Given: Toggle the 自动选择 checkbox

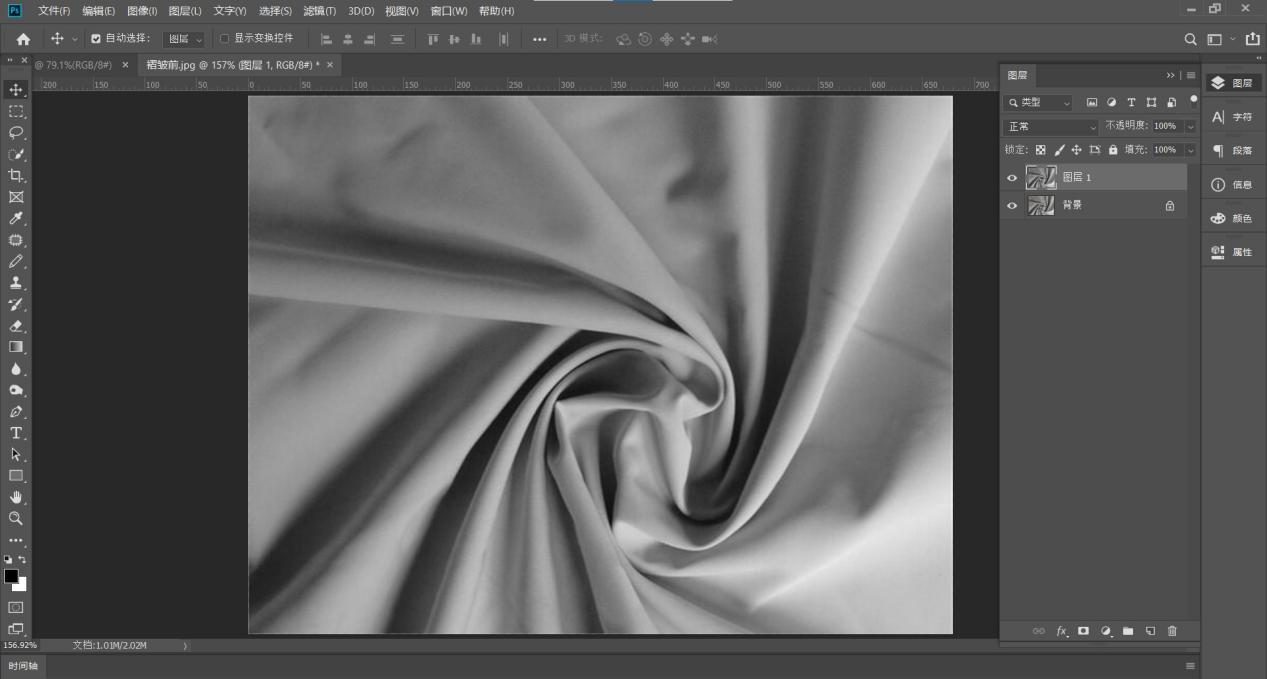Looking at the screenshot, I should (96, 39).
